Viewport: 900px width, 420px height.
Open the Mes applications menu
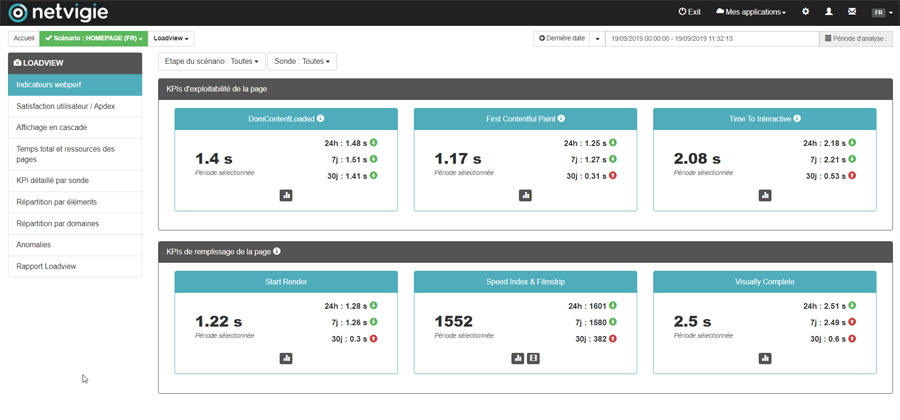point(751,11)
